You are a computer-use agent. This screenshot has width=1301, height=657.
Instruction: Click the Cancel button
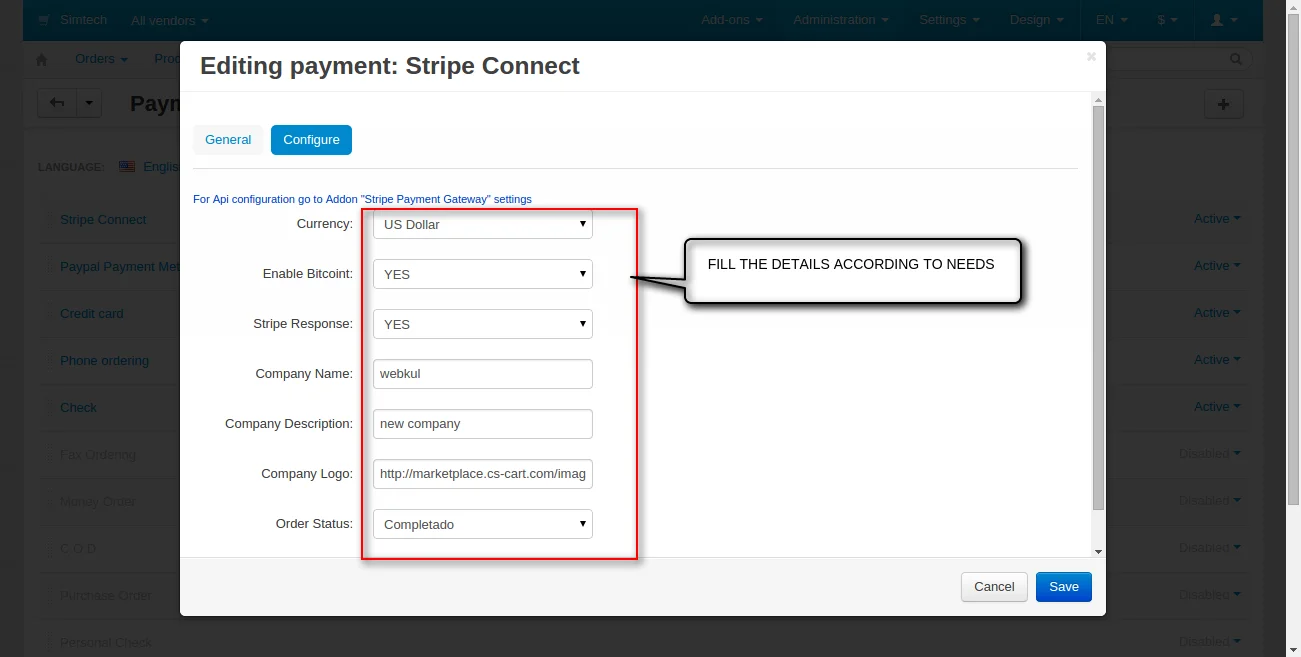click(x=994, y=587)
